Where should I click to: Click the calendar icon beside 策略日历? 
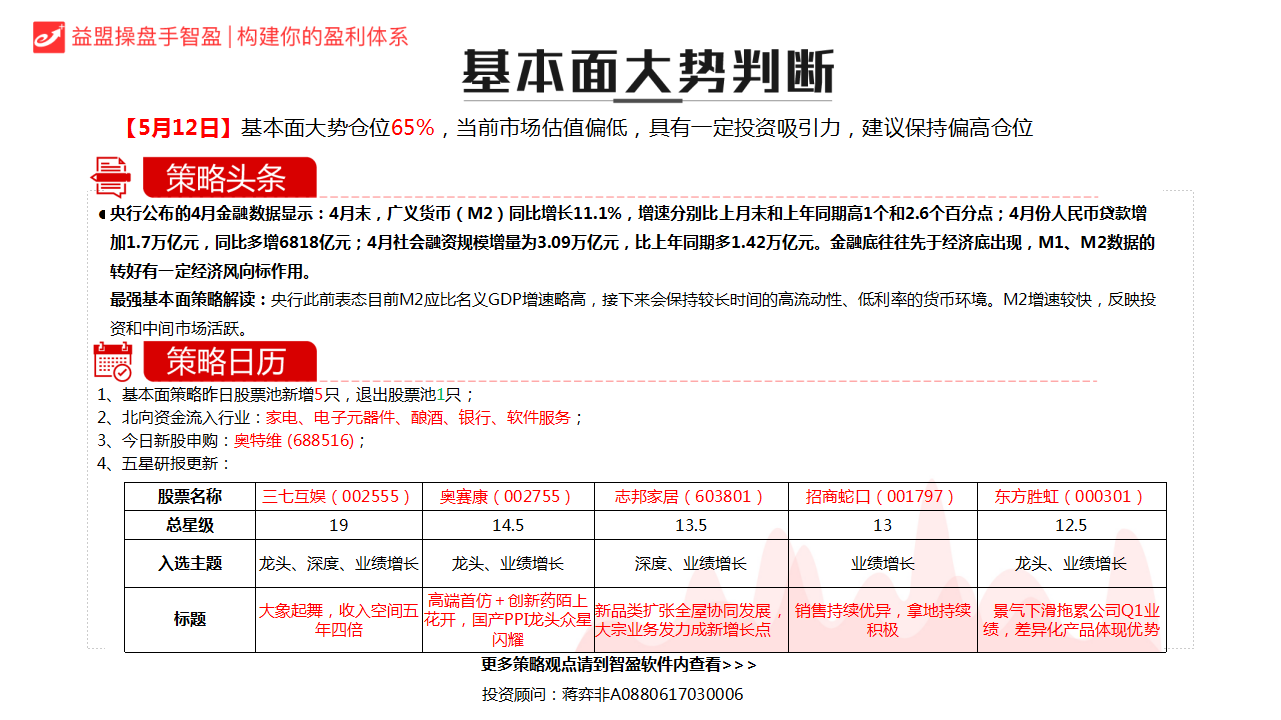pyautogui.click(x=113, y=360)
